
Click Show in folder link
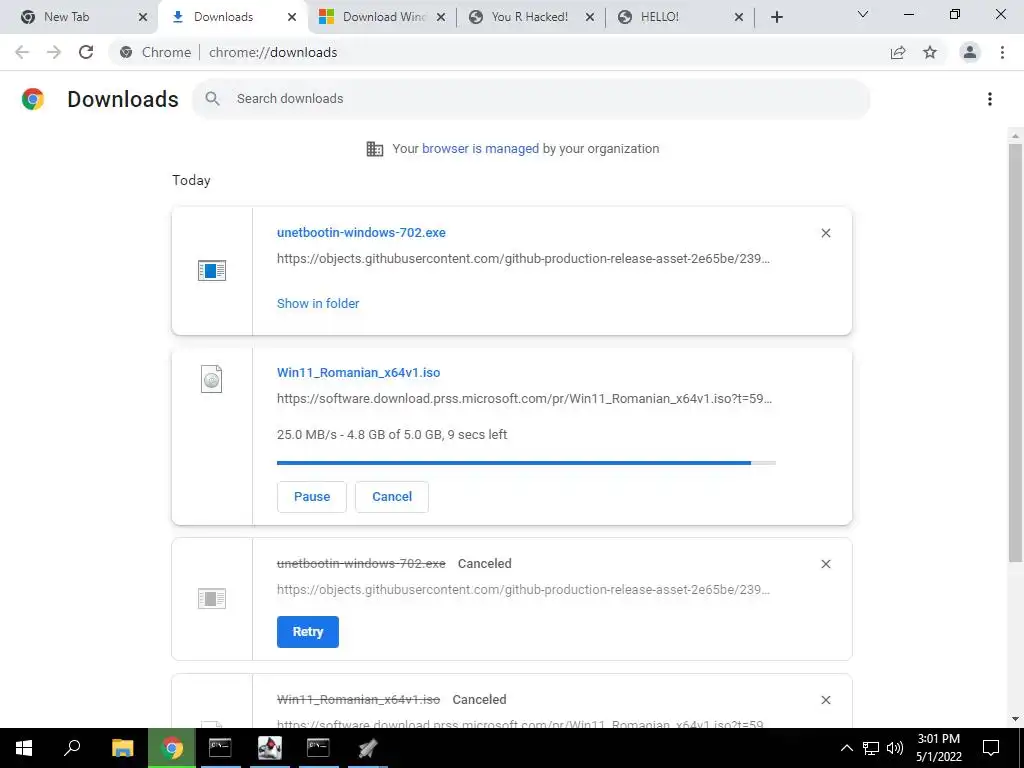click(x=318, y=304)
